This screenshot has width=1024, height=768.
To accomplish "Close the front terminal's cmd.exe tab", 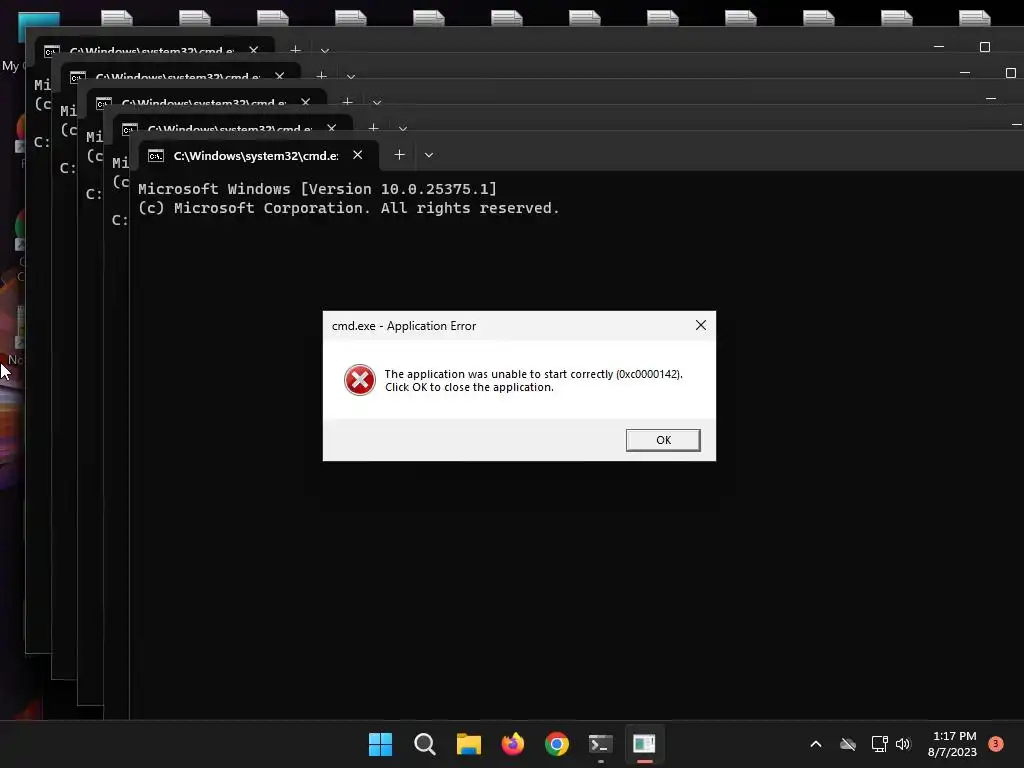I will coord(357,155).
